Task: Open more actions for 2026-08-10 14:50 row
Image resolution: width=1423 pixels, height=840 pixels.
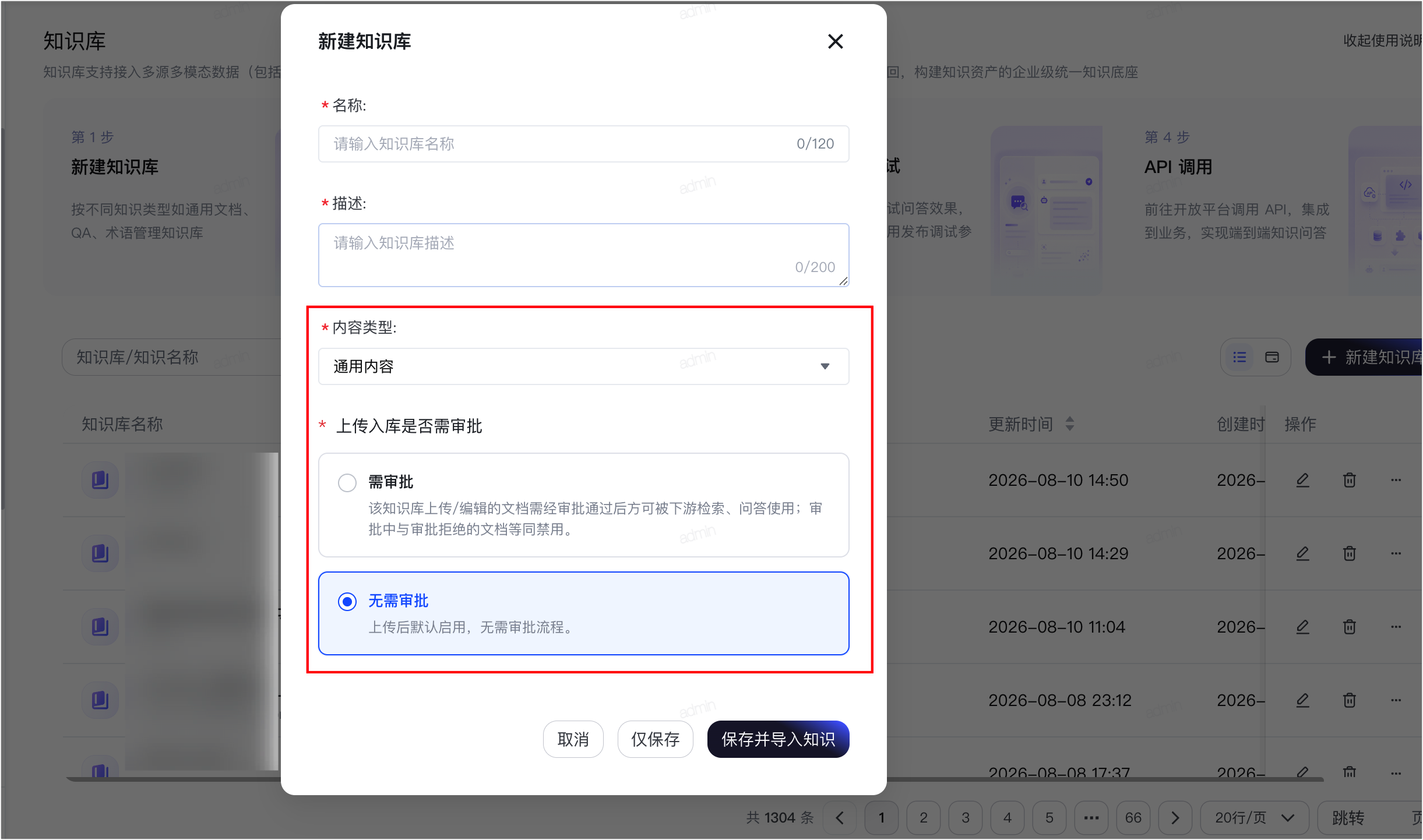Action: [1396, 480]
